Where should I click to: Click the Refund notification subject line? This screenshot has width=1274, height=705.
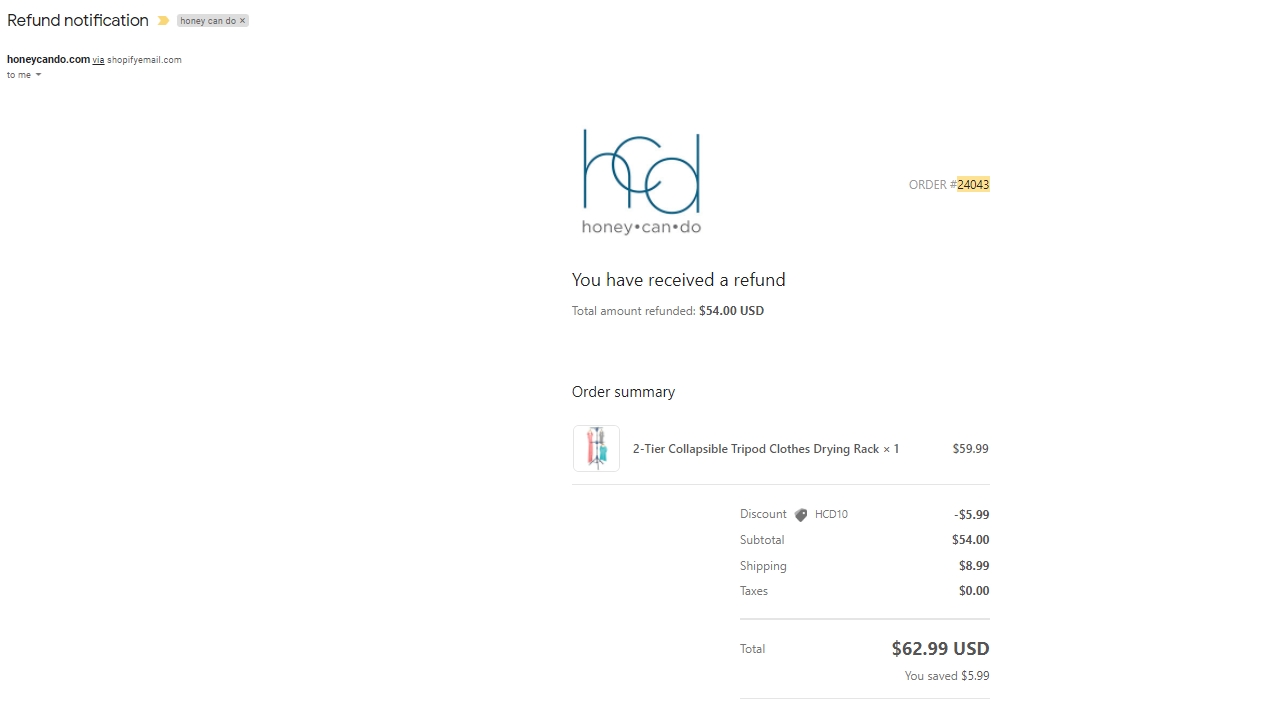point(78,20)
